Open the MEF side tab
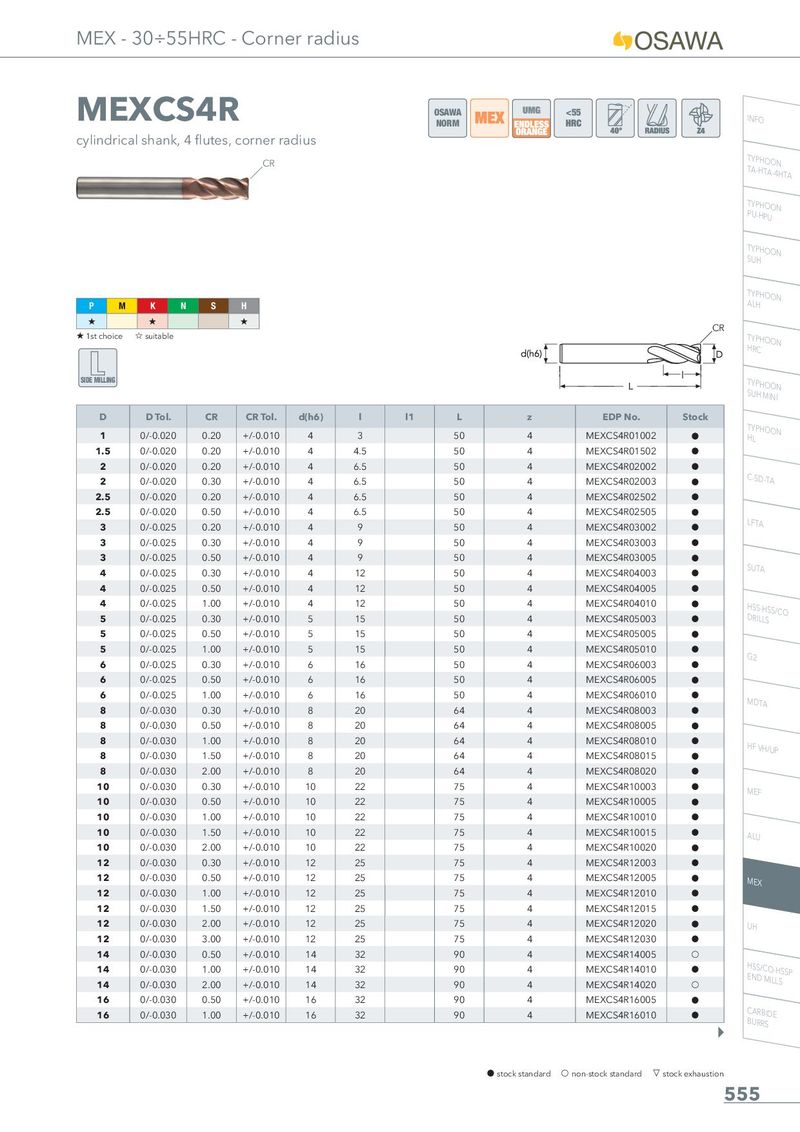The image size is (800, 1132). coord(771,793)
